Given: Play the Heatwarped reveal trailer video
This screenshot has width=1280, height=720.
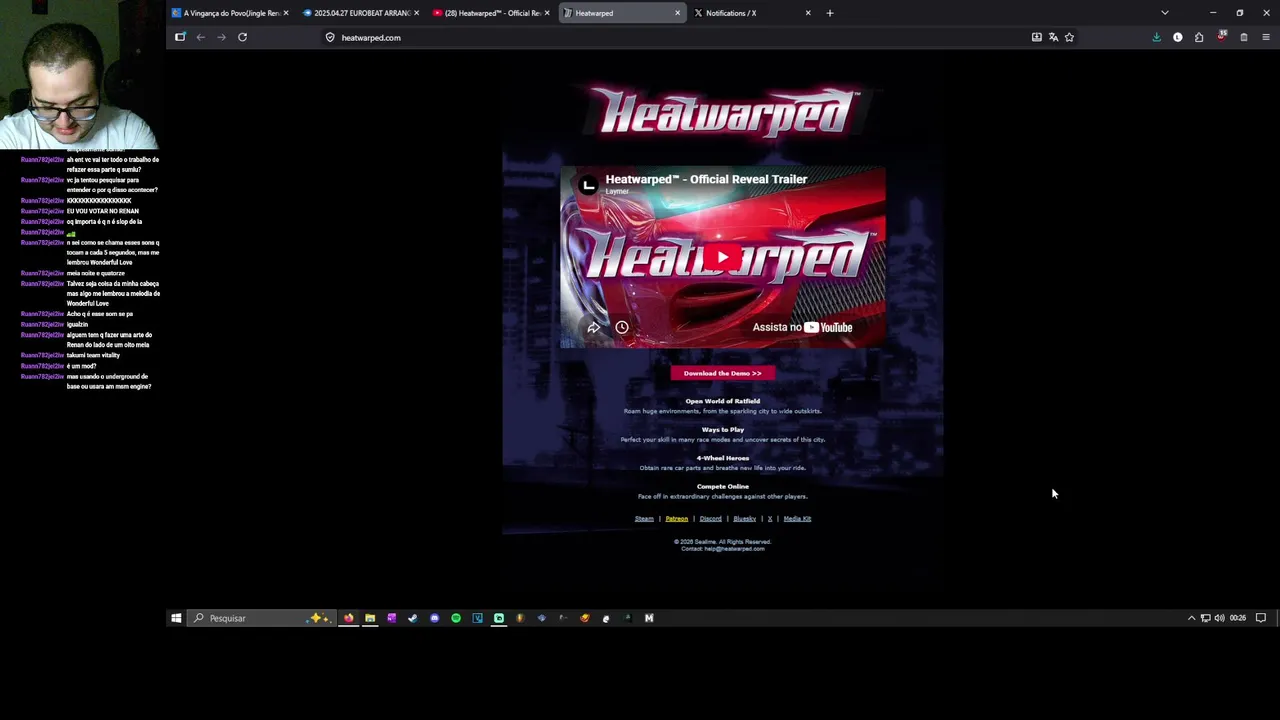Looking at the screenshot, I should [x=722, y=258].
